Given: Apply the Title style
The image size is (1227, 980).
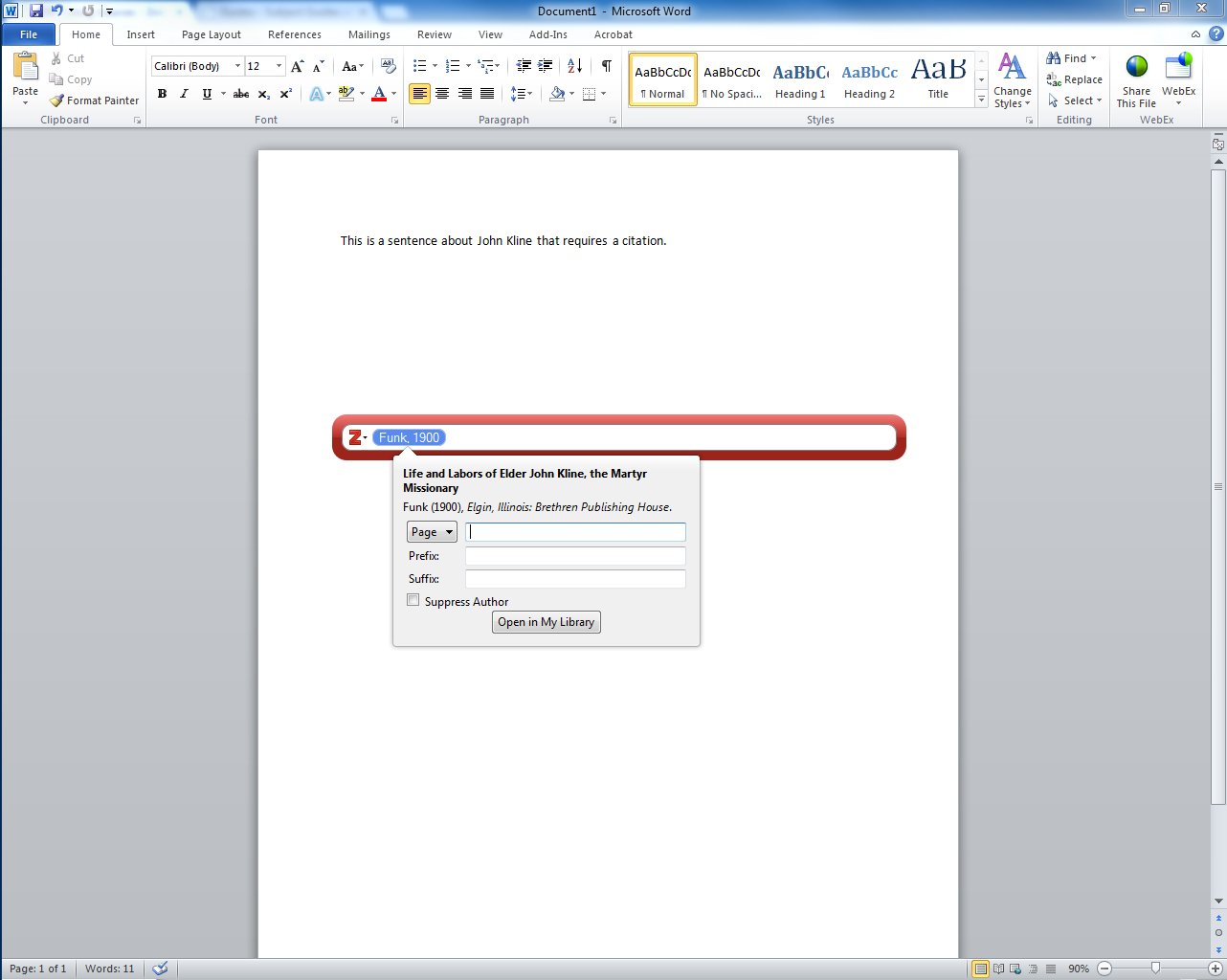Looking at the screenshot, I should [x=938, y=79].
